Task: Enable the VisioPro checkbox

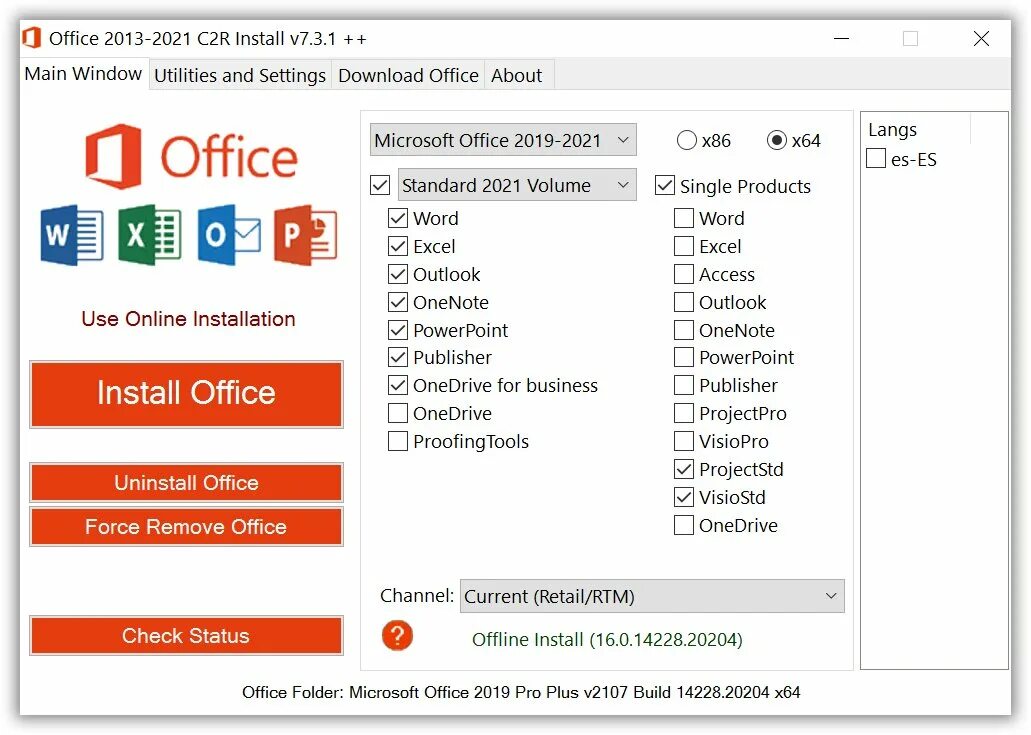Action: pos(684,441)
